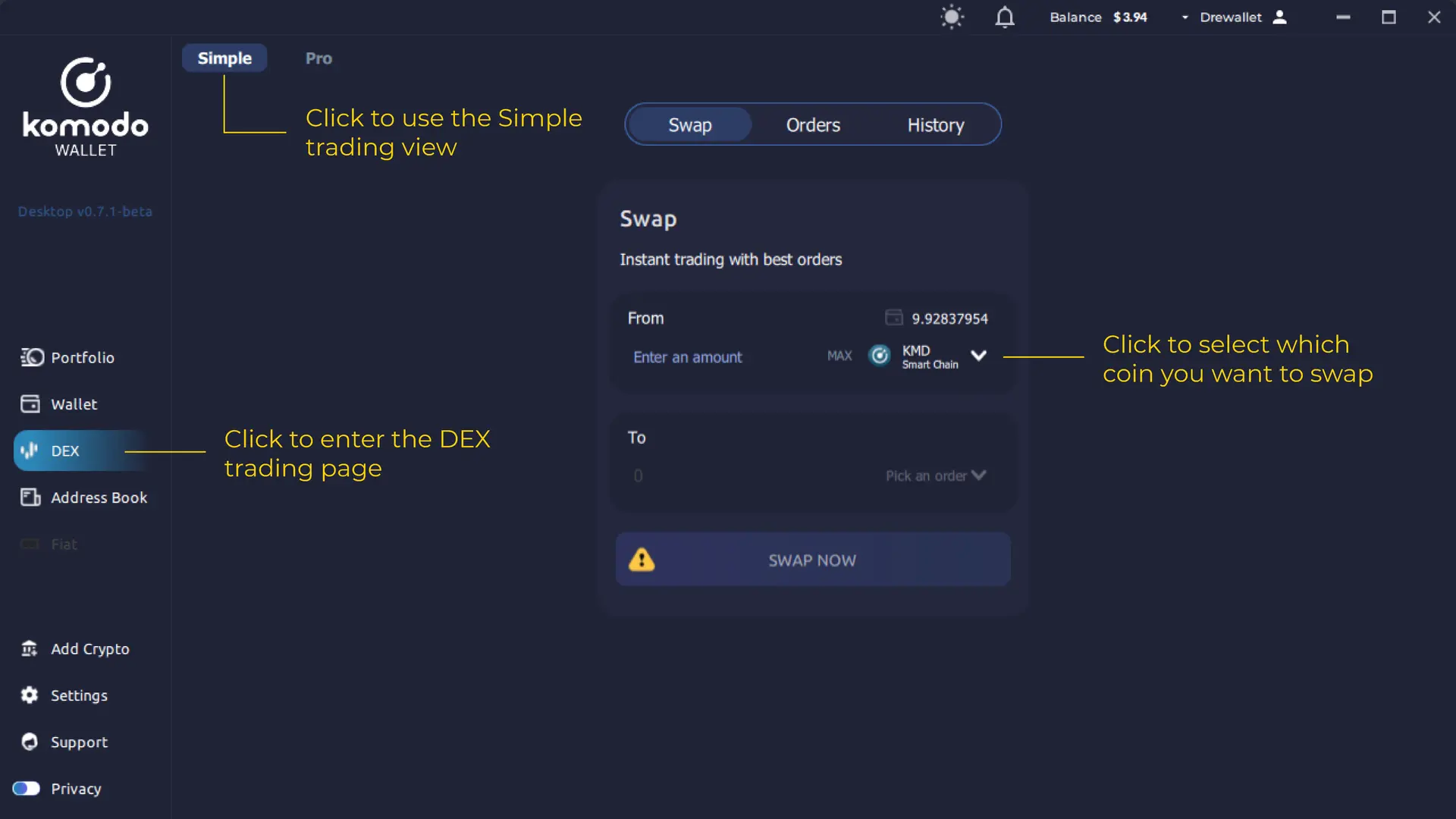The image size is (1456, 819).
Task: Switch the app theme with the sun icon
Action: click(952, 17)
